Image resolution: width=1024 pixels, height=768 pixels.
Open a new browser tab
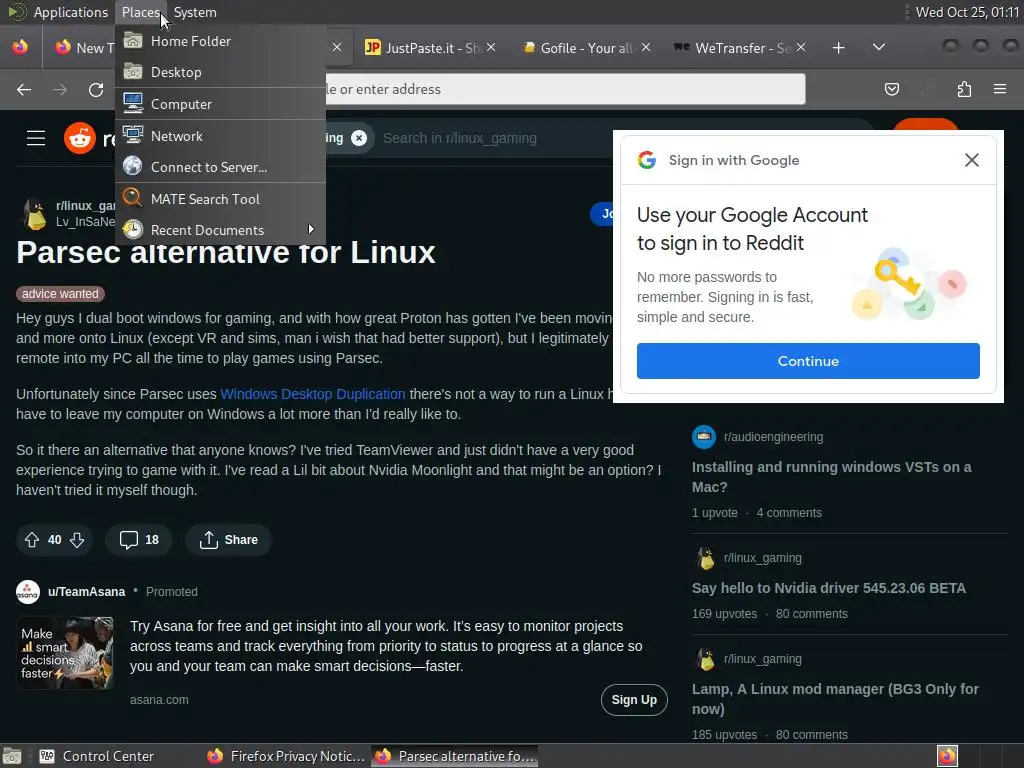point(839,48)
